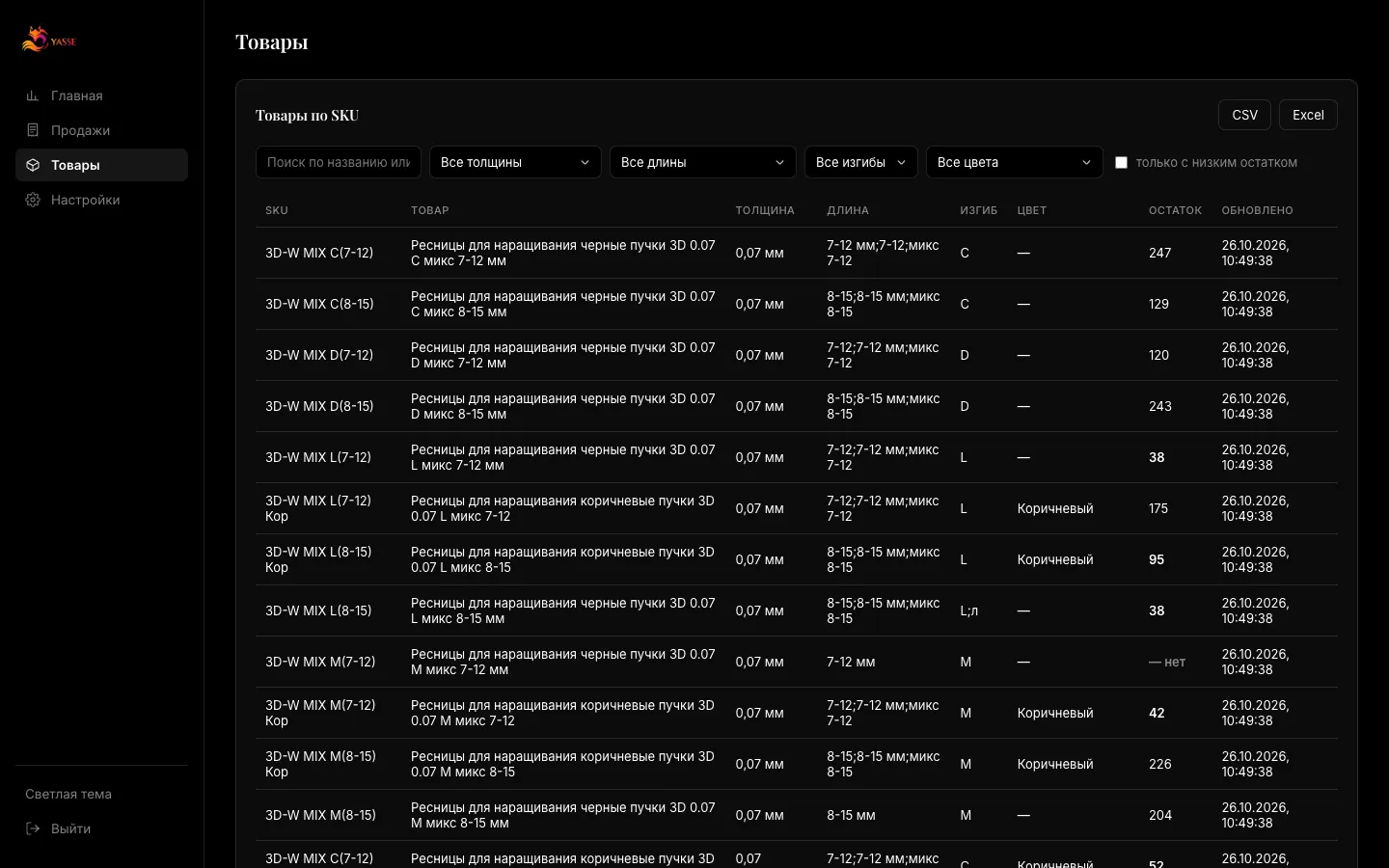This screenshot has width=1389, height=868.
Task: Click the box icon beside Товары
Action: click(x=33, y=165)
